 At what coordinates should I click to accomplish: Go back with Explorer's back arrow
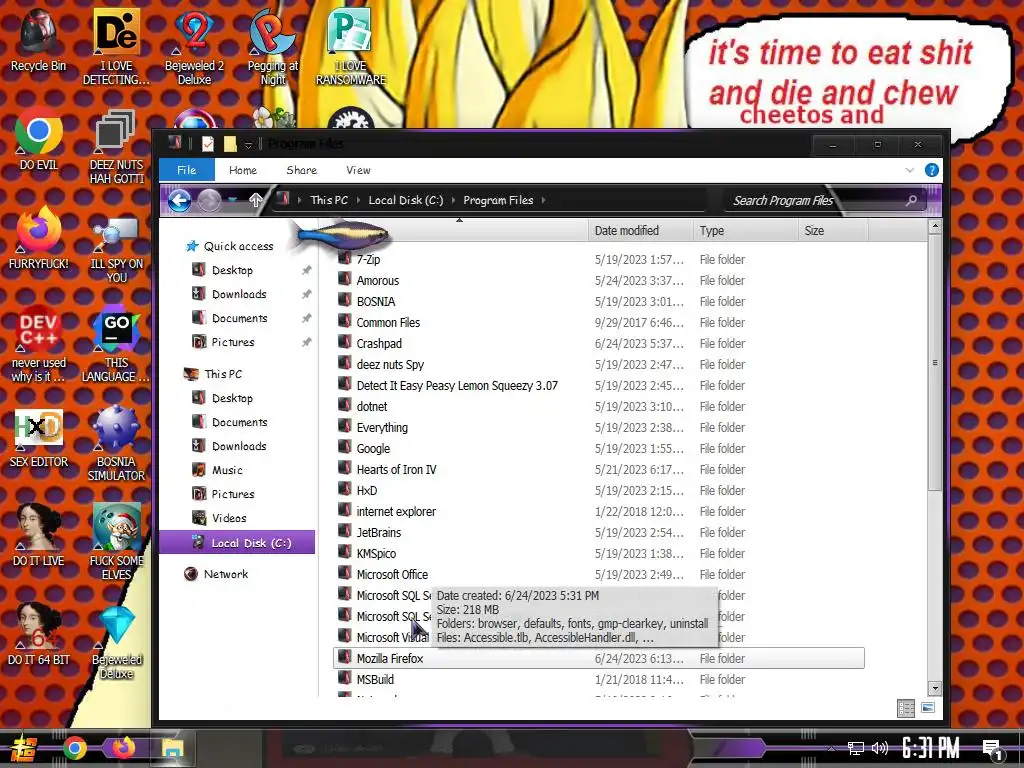click(179, 200)
